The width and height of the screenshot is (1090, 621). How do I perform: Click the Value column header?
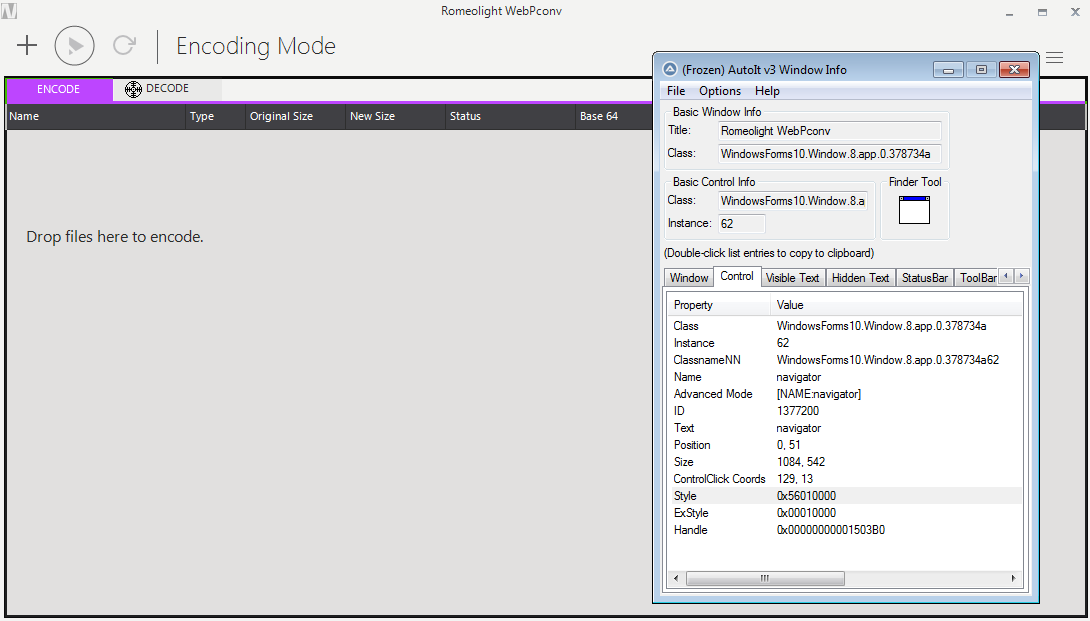(x=896, y=305)
